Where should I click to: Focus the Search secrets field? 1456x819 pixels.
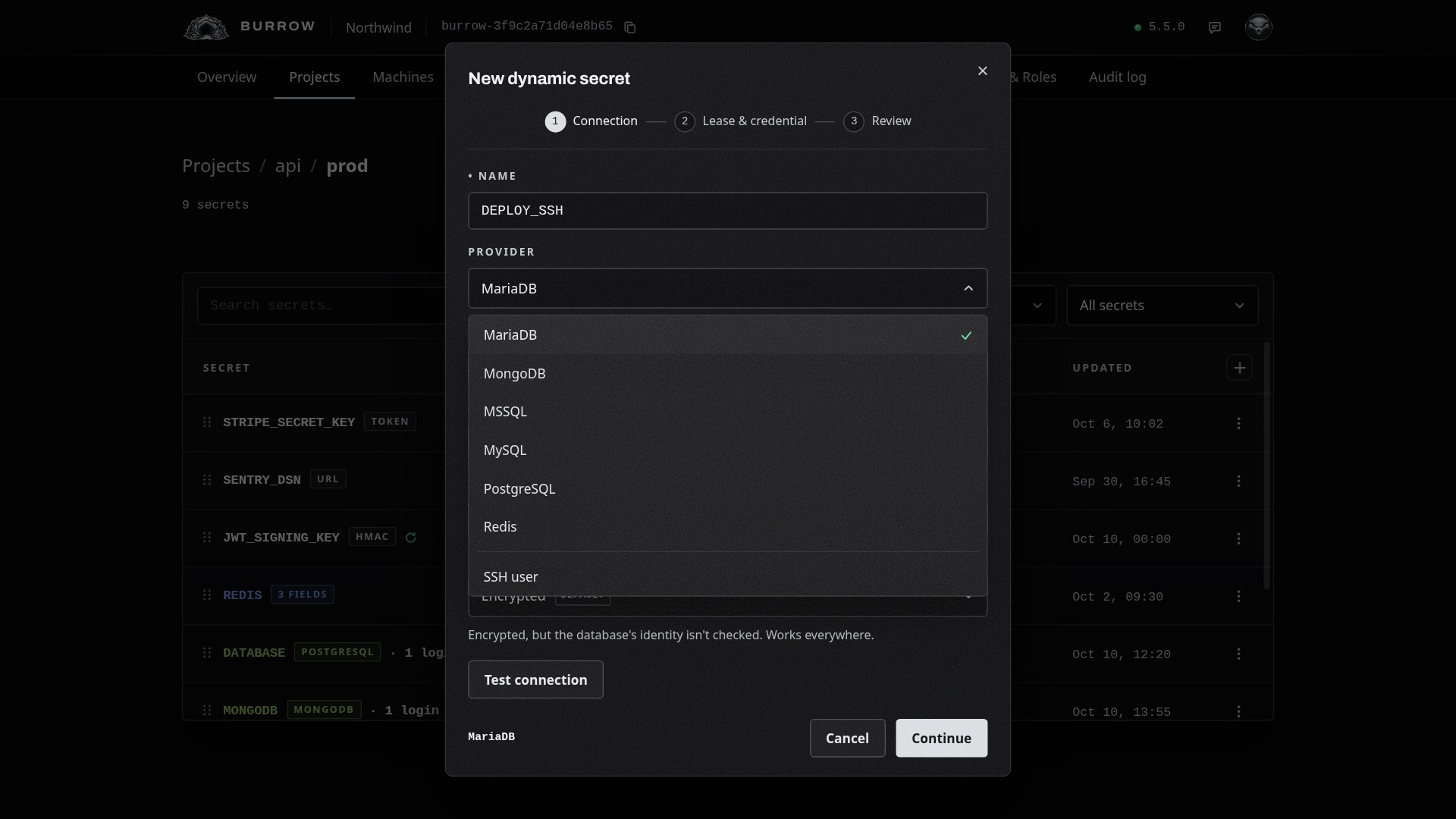click(322, 306)
